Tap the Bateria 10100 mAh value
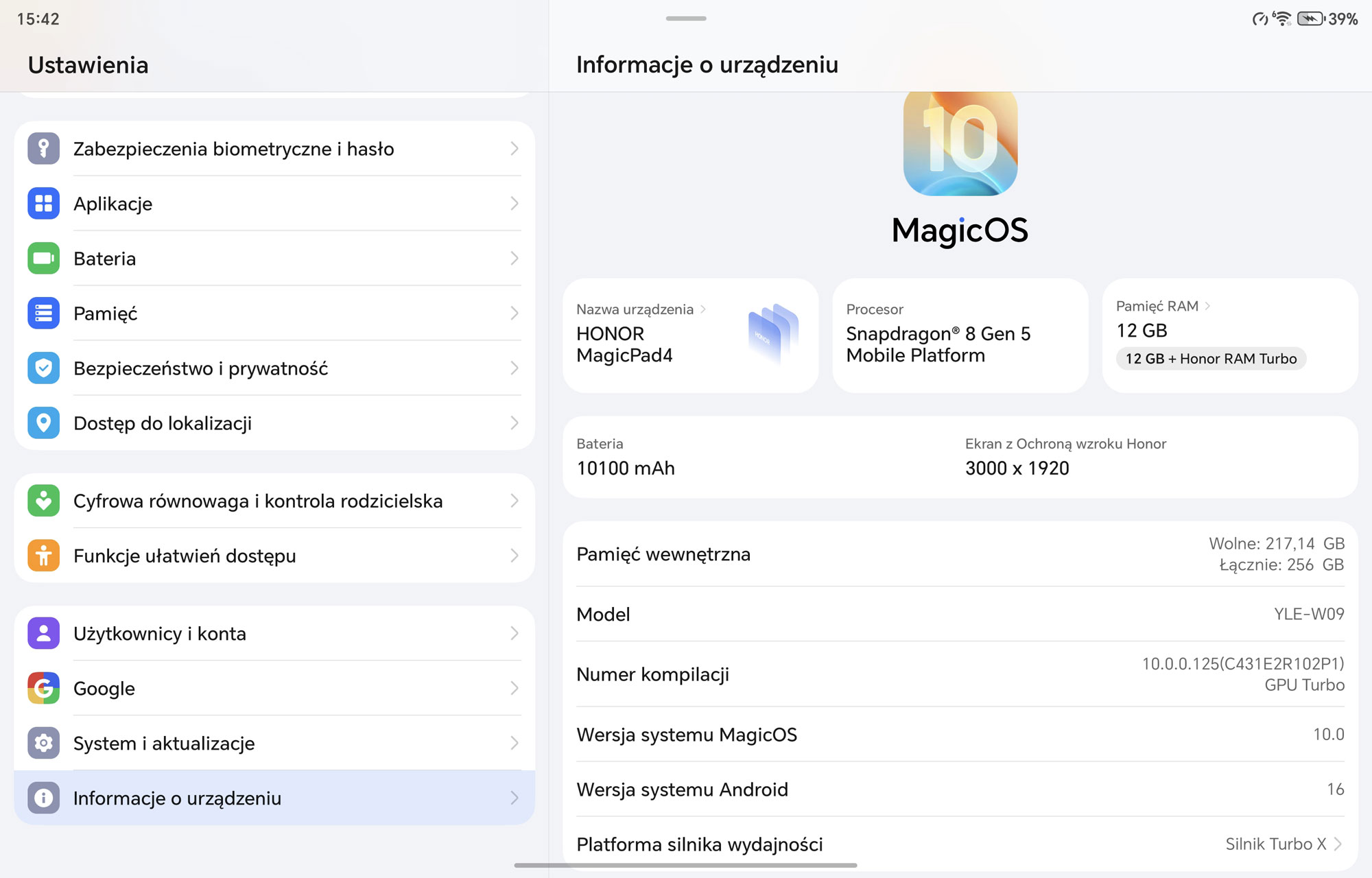This screenshot has width=1372, height=878. click(626, 468)
